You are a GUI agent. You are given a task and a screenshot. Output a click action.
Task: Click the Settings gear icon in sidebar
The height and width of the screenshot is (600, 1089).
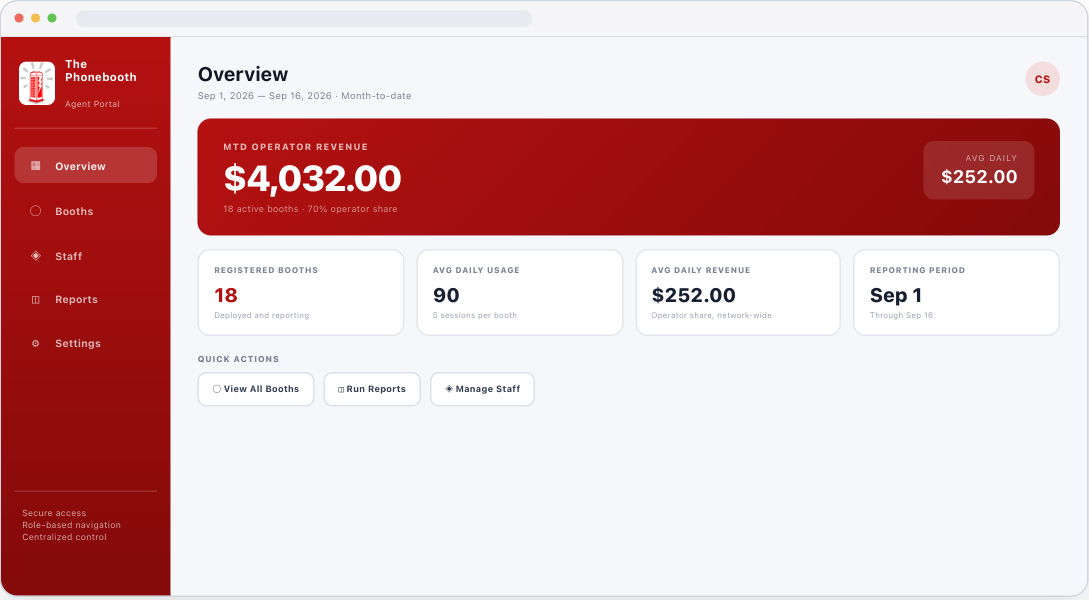pyautogui.click(x=35, y=344)
